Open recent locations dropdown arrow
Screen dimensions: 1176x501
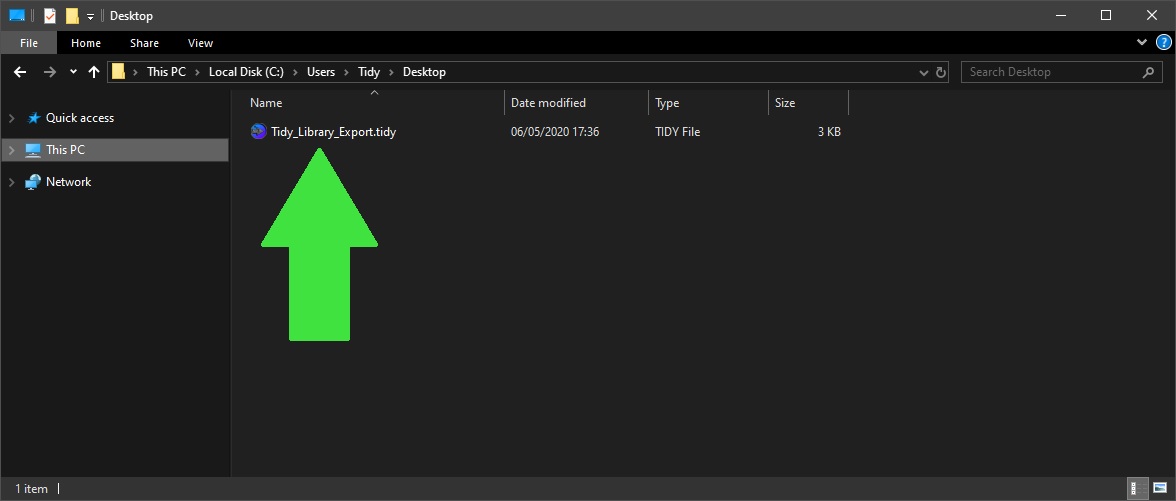pos(73,72)
